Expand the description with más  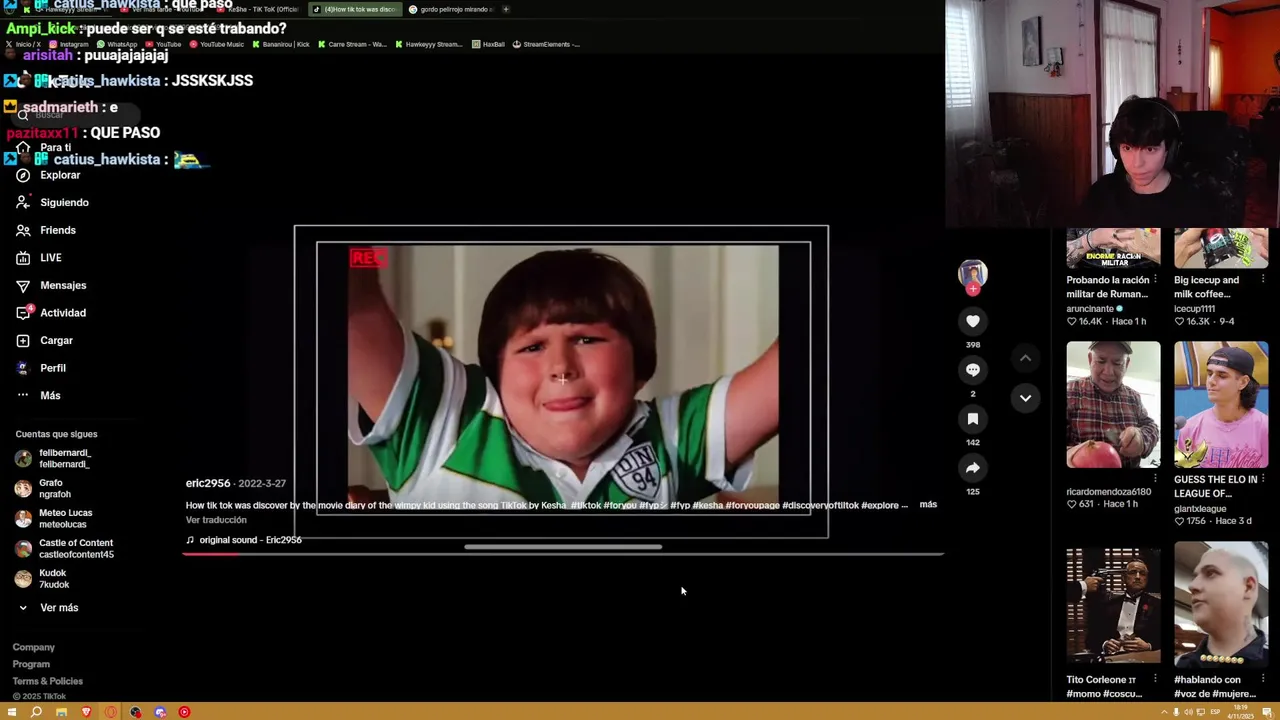pyautogui.click(x=928, y=505)
